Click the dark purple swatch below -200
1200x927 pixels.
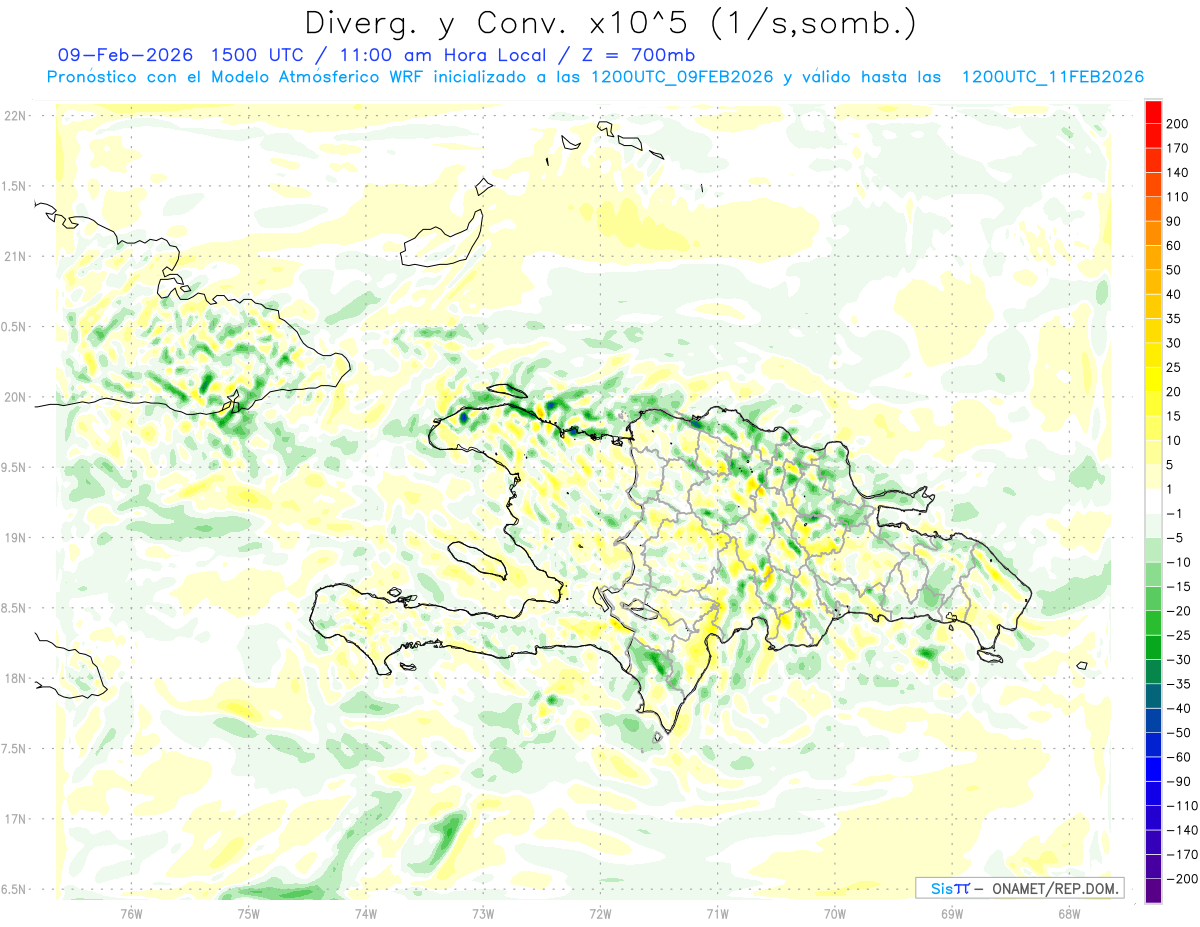(1153, 892)
